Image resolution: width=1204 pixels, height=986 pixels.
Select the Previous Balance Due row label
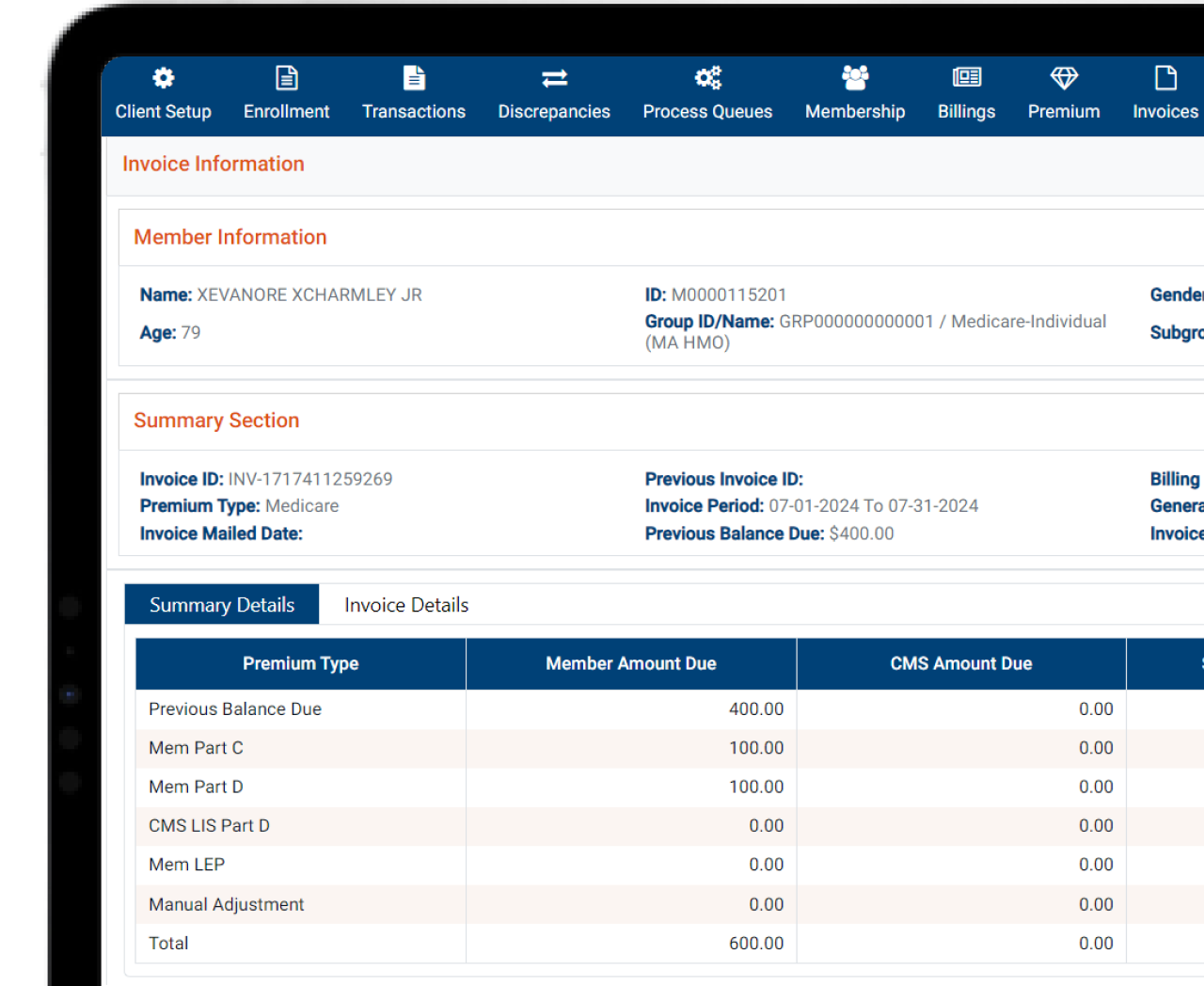[235, 708]
